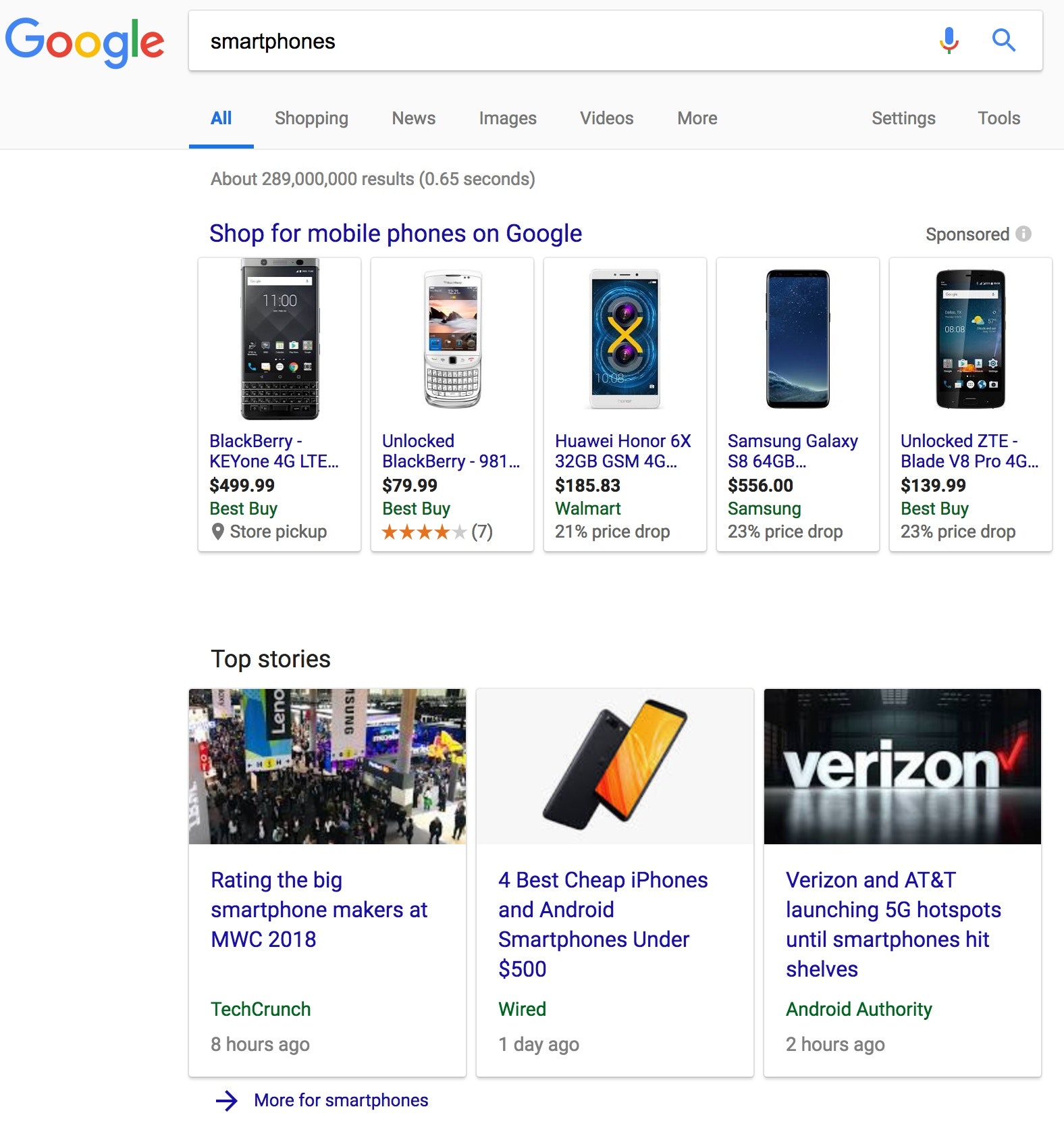Click the star rating on Unlocked BlackBerry
Viewport: 1064px width, 1132px height.
pyautogui.click(x=424, y=532)
